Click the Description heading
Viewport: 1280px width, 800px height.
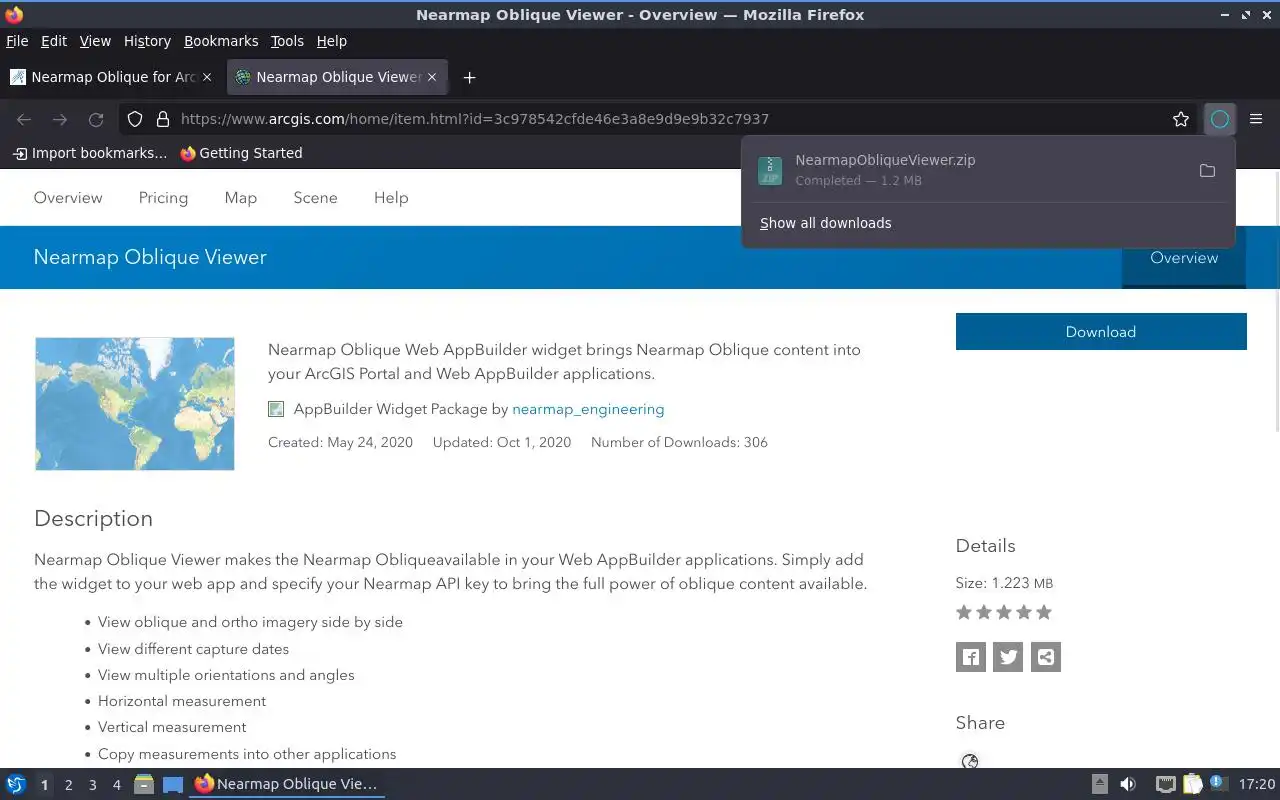[93, 519]
